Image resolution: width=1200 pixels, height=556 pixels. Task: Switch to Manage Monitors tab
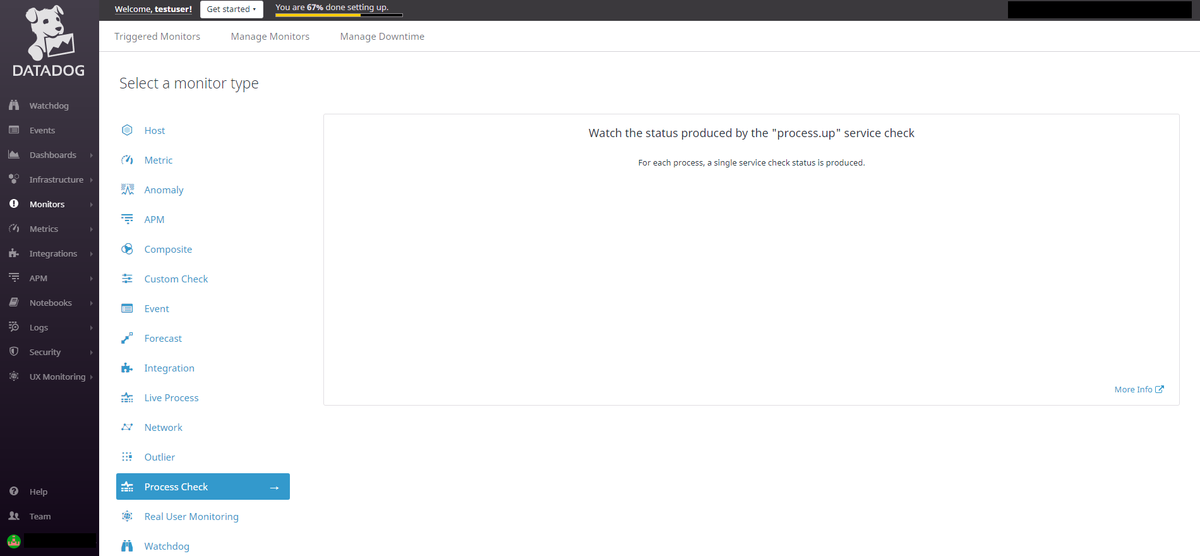[270, 36]
